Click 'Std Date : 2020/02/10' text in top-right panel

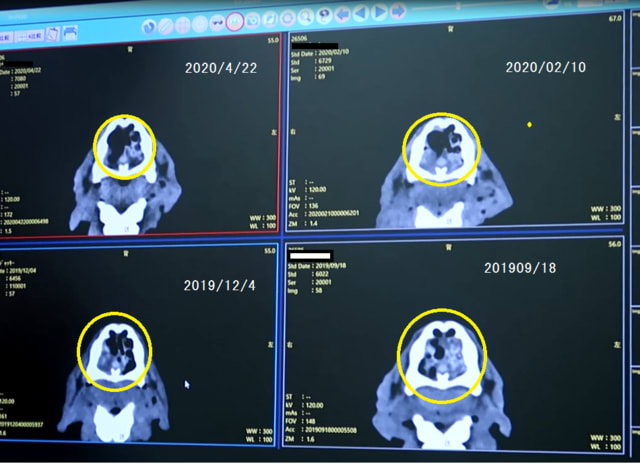point(320,53)
